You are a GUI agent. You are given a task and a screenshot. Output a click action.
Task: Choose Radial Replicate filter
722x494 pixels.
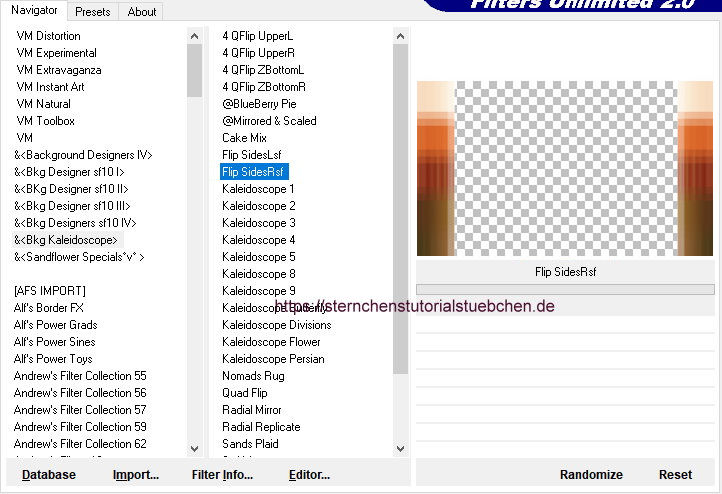click(261, 427)
